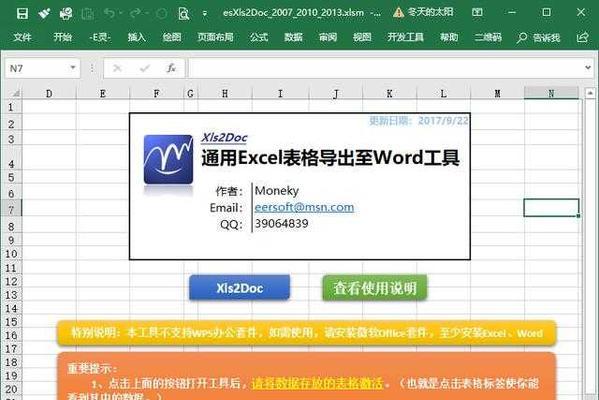599x400 pixels.
Task: Click the title 通用Excel表格导出至Word工具
Action: [330, 158]
